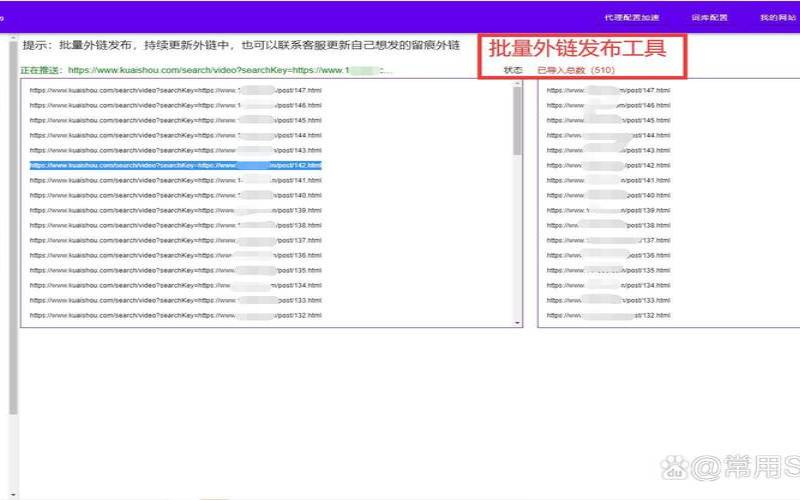The image size is (800, 500).
Task: Click the left list scroll-up arrow
Action: (517, 83)
